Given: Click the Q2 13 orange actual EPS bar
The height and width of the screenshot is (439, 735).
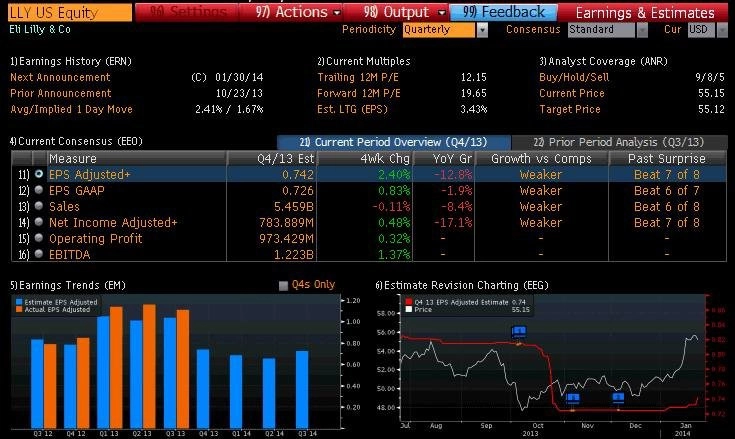Looking at the screenshot, I should pyautogui.click(x=149, y=366).
